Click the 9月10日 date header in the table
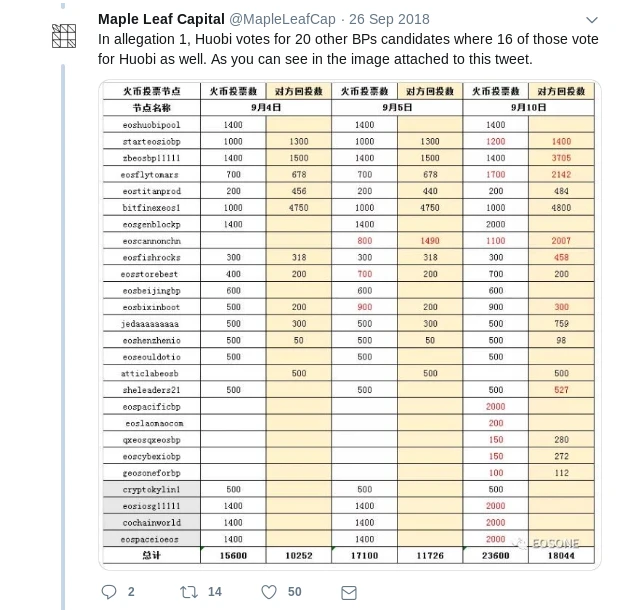 point(528,108)
